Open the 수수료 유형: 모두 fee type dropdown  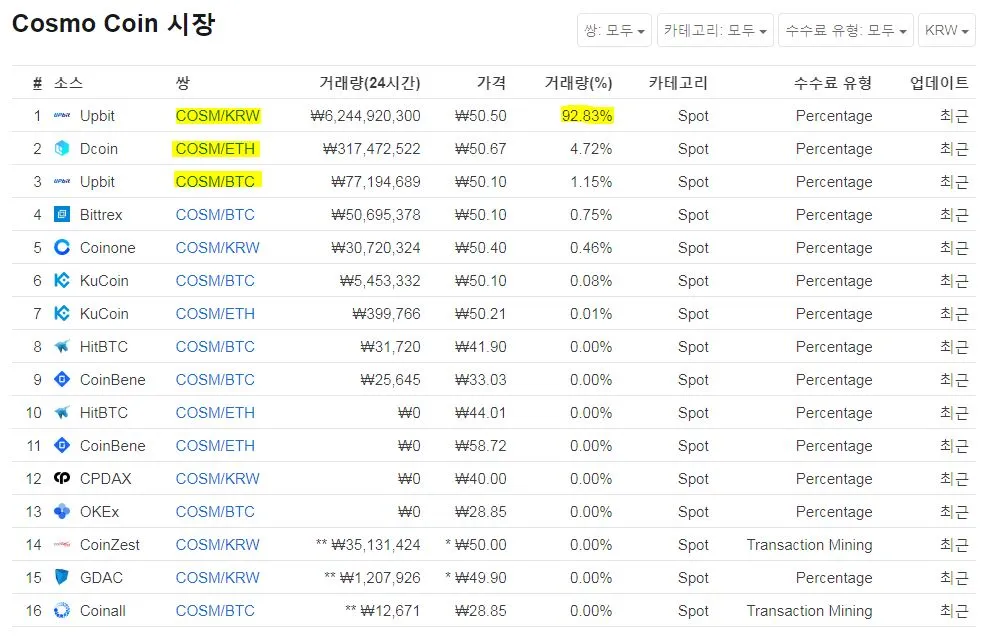[846, 30]
